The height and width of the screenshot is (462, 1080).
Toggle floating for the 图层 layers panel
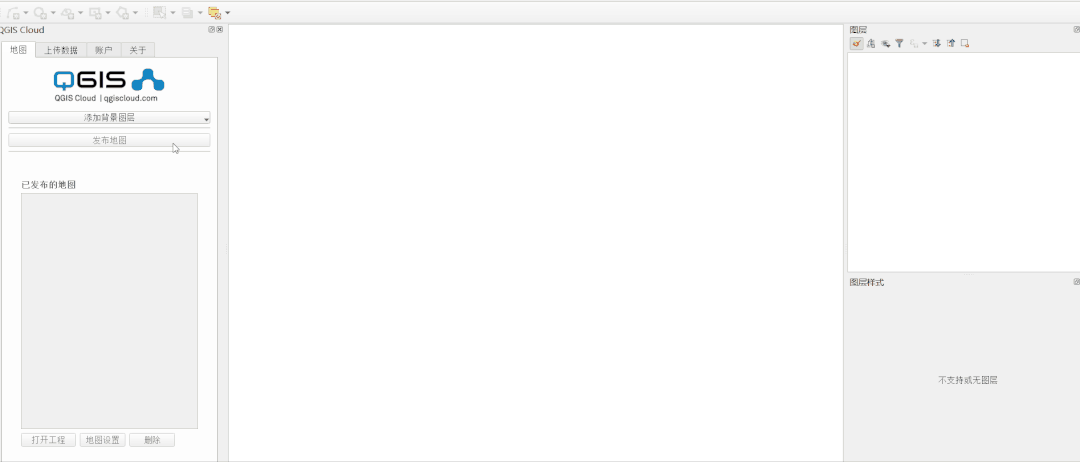tap(1077, 30)
